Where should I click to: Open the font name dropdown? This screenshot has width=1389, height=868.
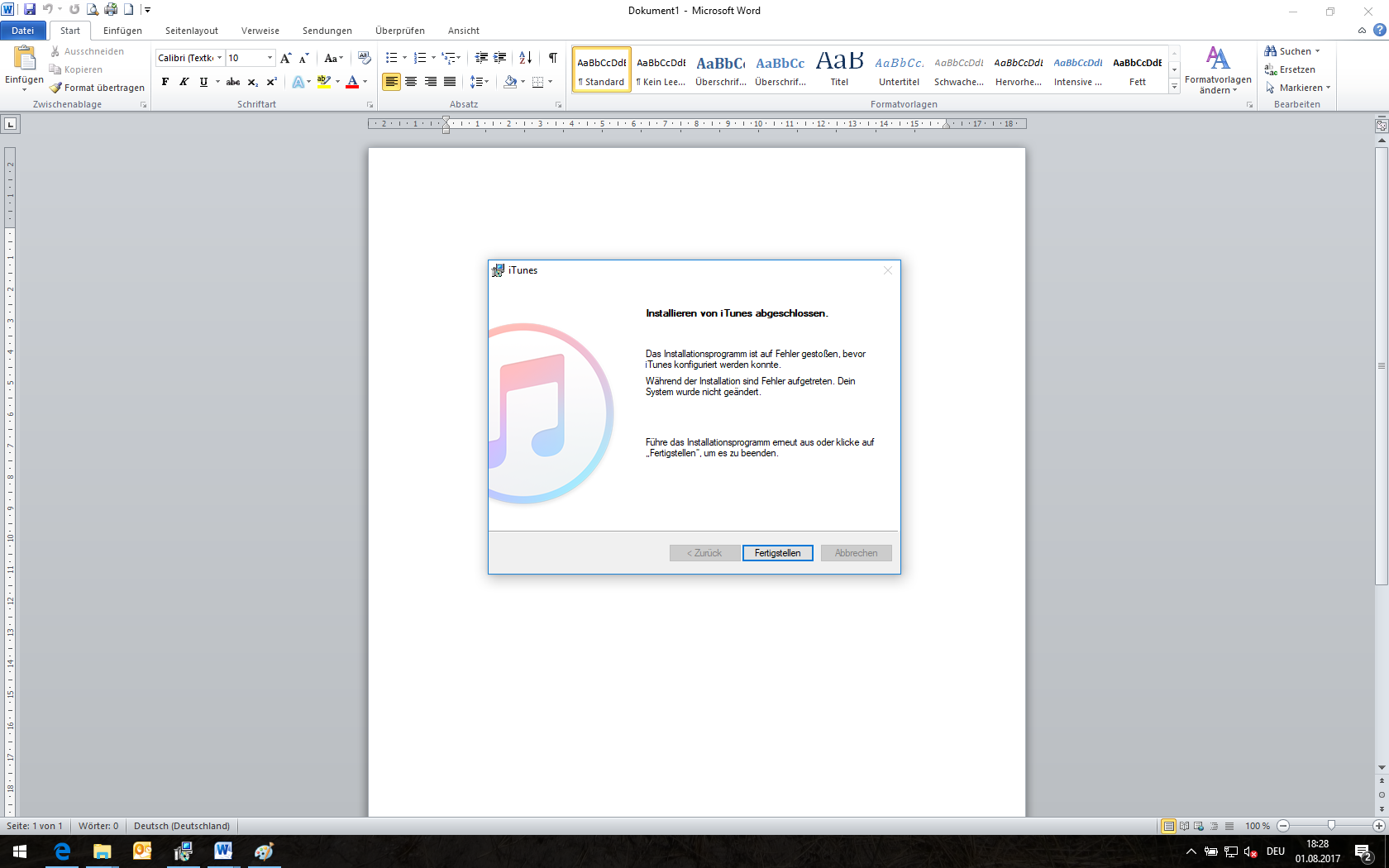coord(219,58)
